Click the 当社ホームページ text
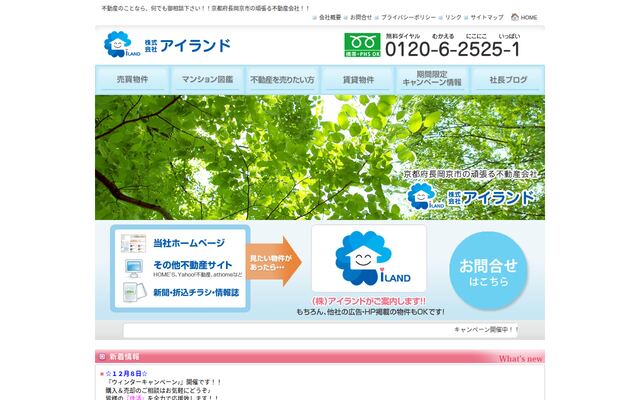Screen dimensions: 640x400 coord(189,243)
